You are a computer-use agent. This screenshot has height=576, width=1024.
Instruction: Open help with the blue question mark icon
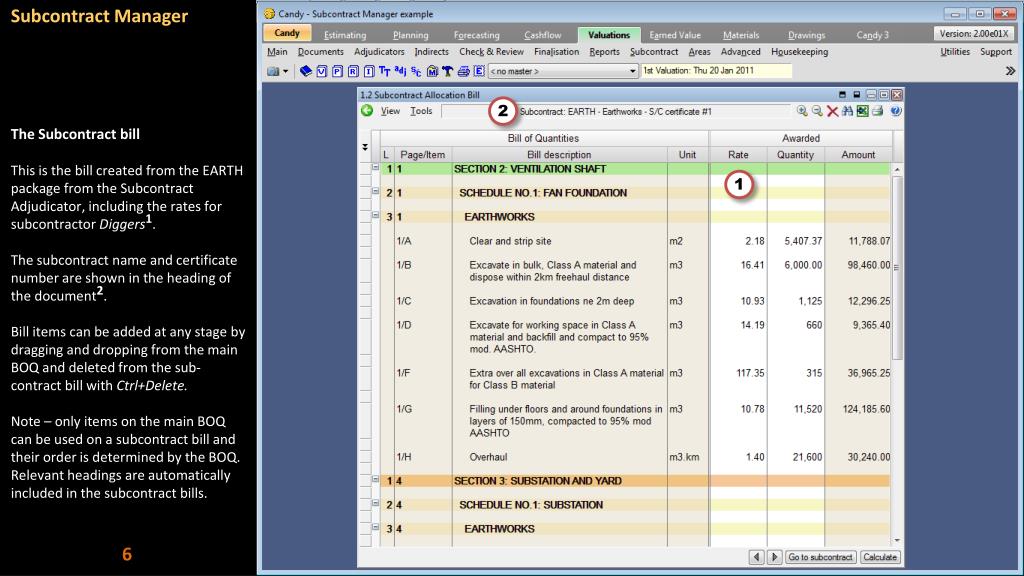click(x=896, y=112)
